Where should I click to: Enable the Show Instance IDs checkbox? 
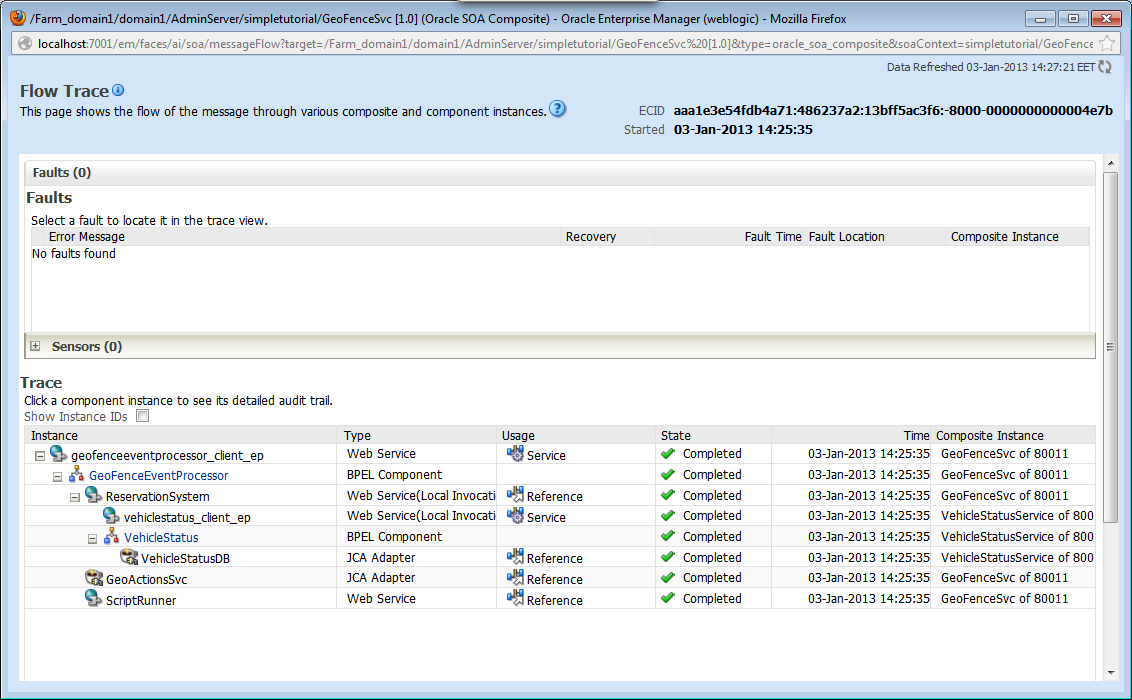pyautogui.click(x=143, y=416)
